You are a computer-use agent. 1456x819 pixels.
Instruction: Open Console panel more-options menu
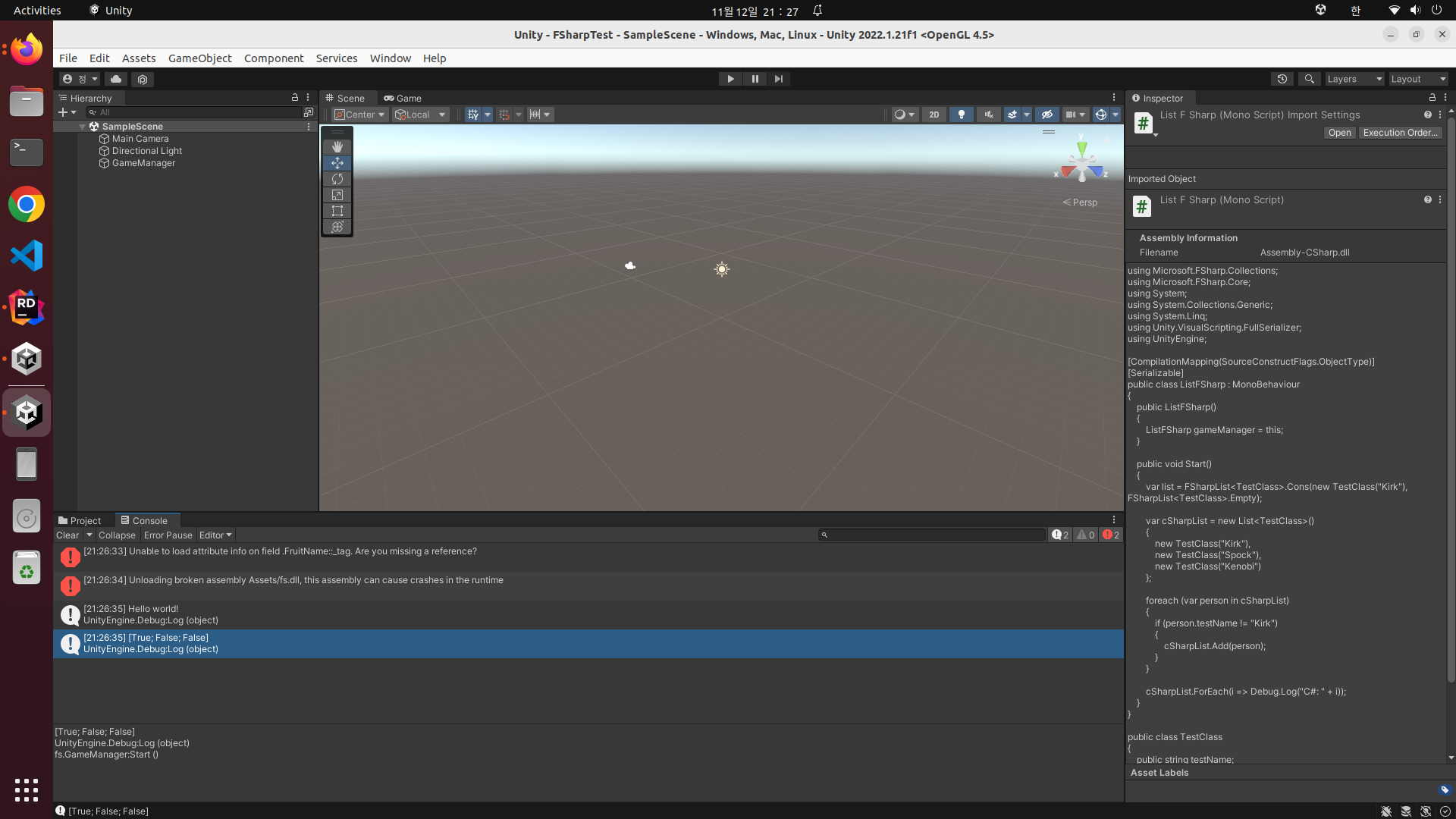point(1114,520)
